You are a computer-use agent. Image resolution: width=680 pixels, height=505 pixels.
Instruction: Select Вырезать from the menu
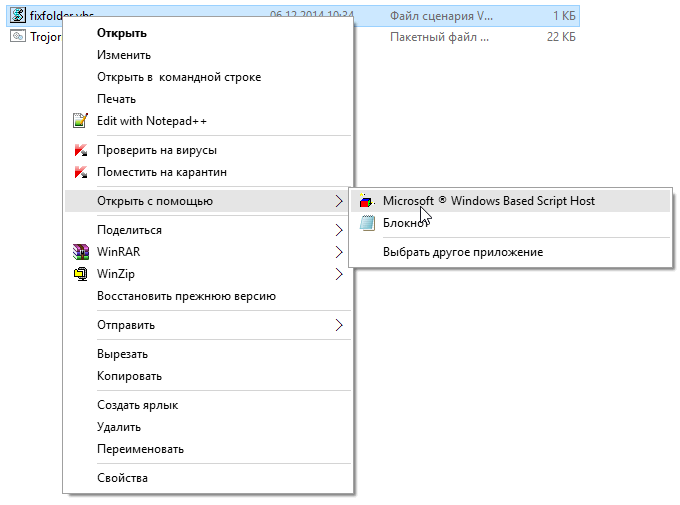[x=208, y=354]
